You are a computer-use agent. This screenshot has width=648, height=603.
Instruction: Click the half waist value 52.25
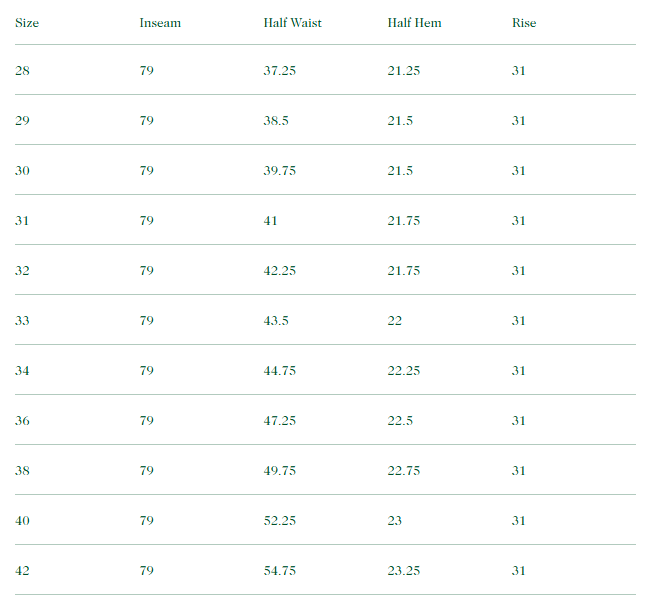point(280,521)
